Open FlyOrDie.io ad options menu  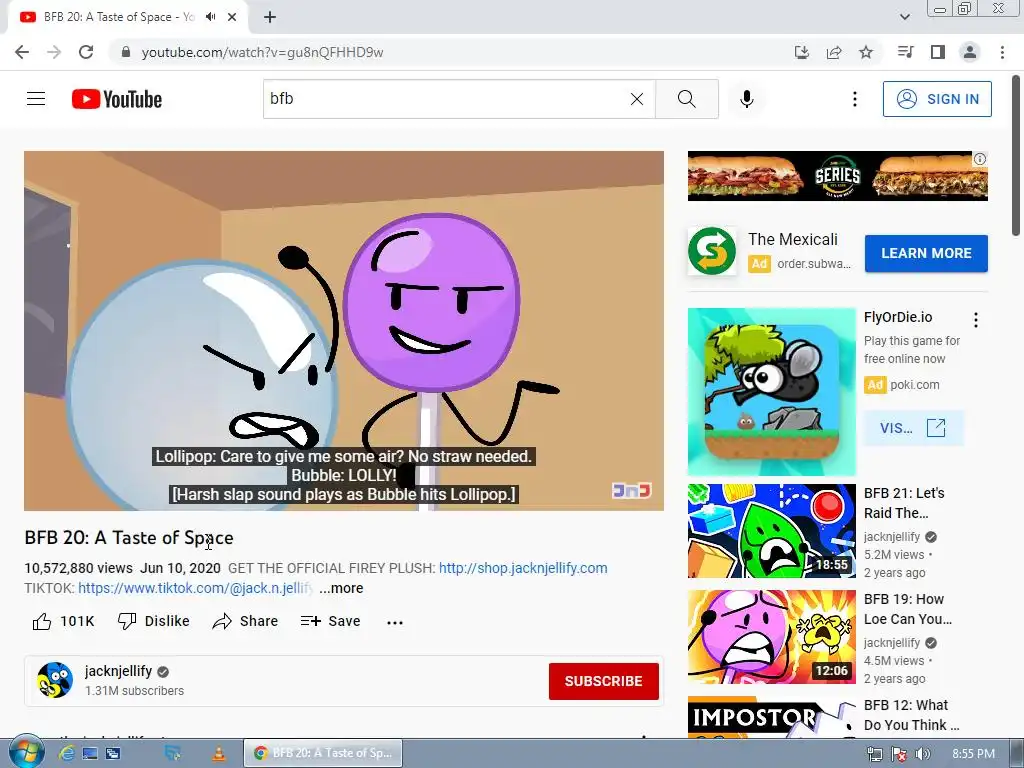point(976,320)
